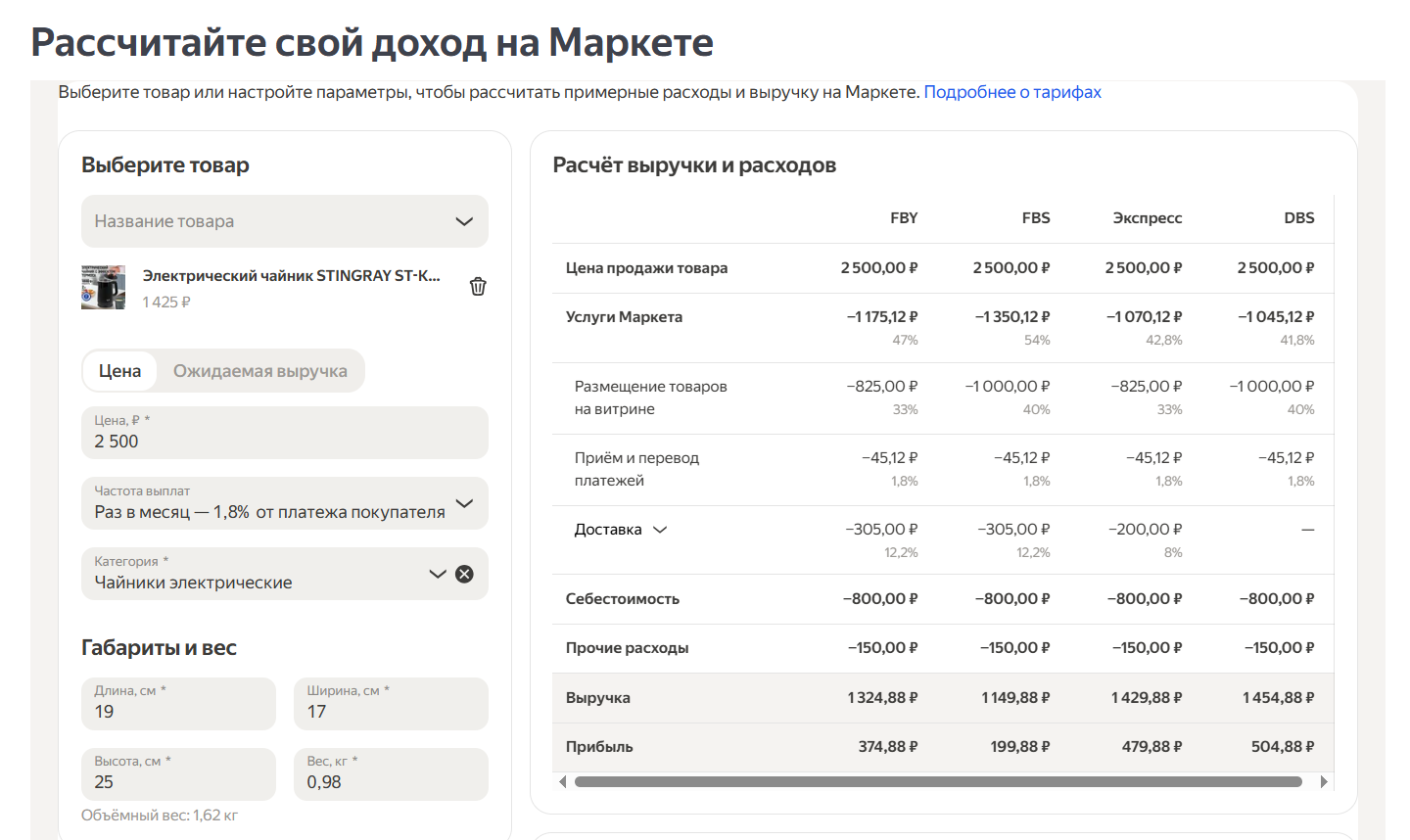Click the Цена input field
1410x840 pixels.
(x=284, y=442)
